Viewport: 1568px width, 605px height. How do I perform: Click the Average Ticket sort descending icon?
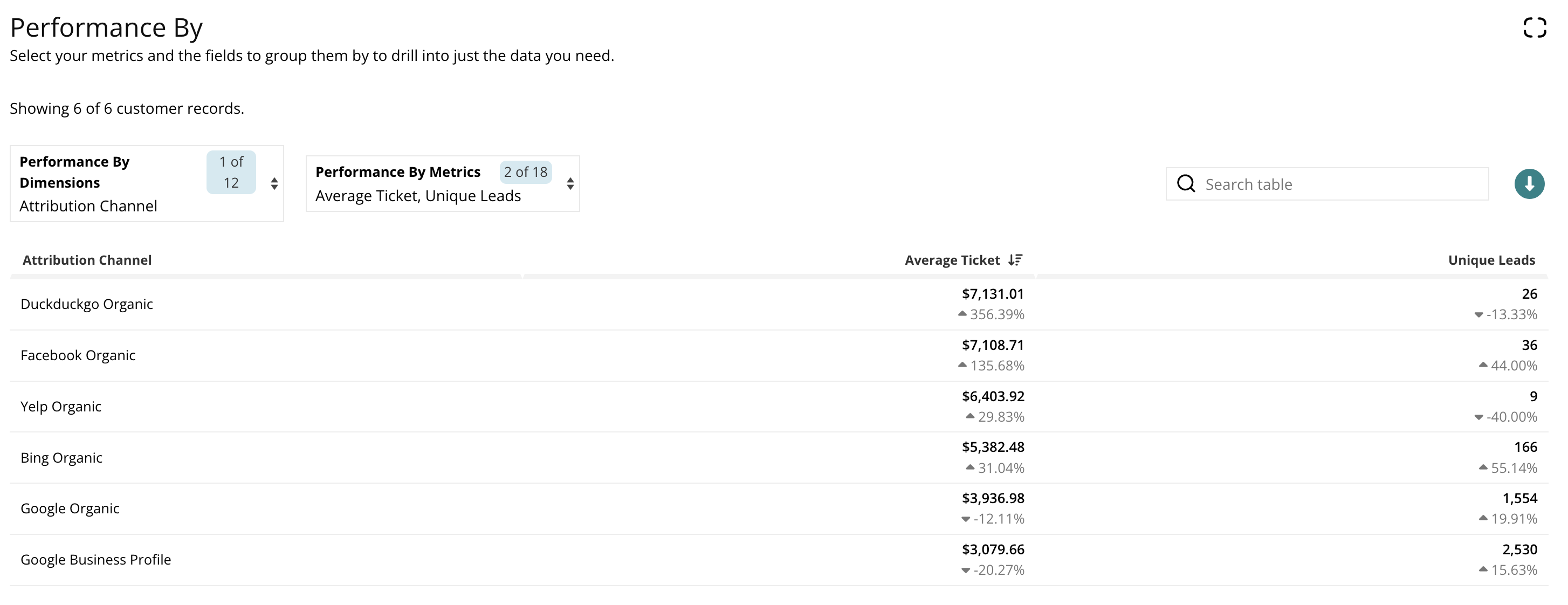1015,260
